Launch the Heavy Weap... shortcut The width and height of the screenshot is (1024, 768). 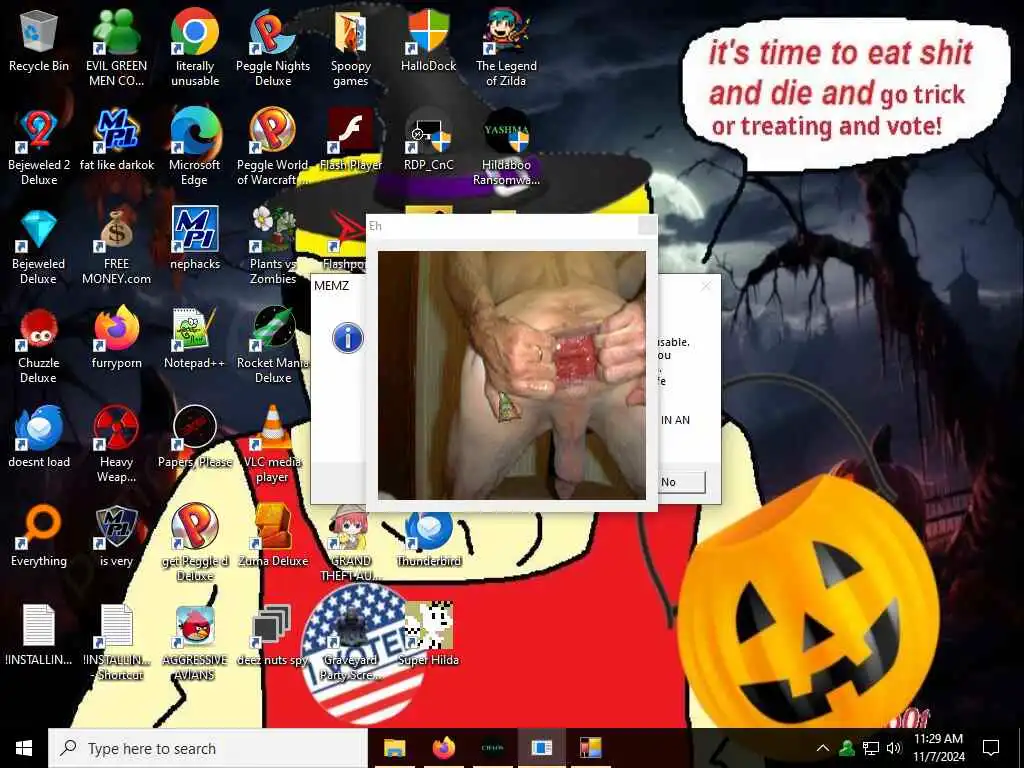(116, 445)
